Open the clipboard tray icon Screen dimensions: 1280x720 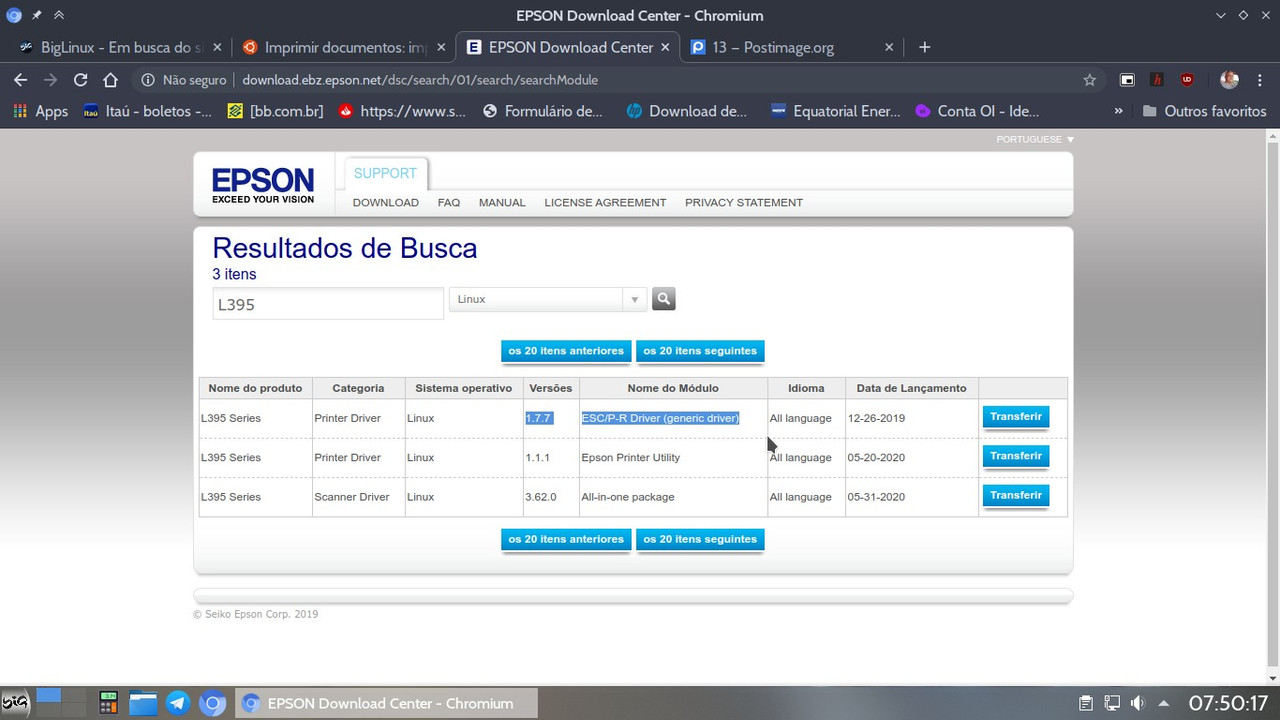[x=1087, y=703]
